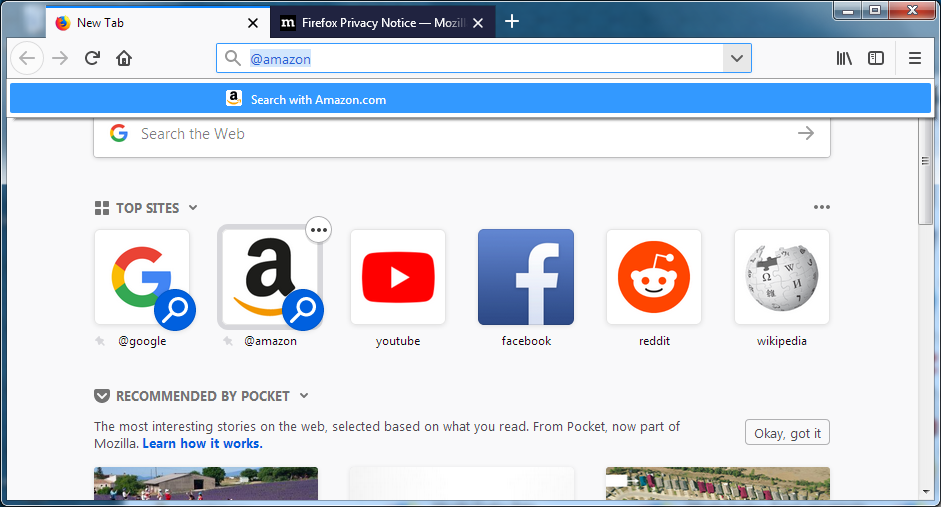Maximize the Firefox window
This screenshot has height=507, width=941.
(875, 10)
